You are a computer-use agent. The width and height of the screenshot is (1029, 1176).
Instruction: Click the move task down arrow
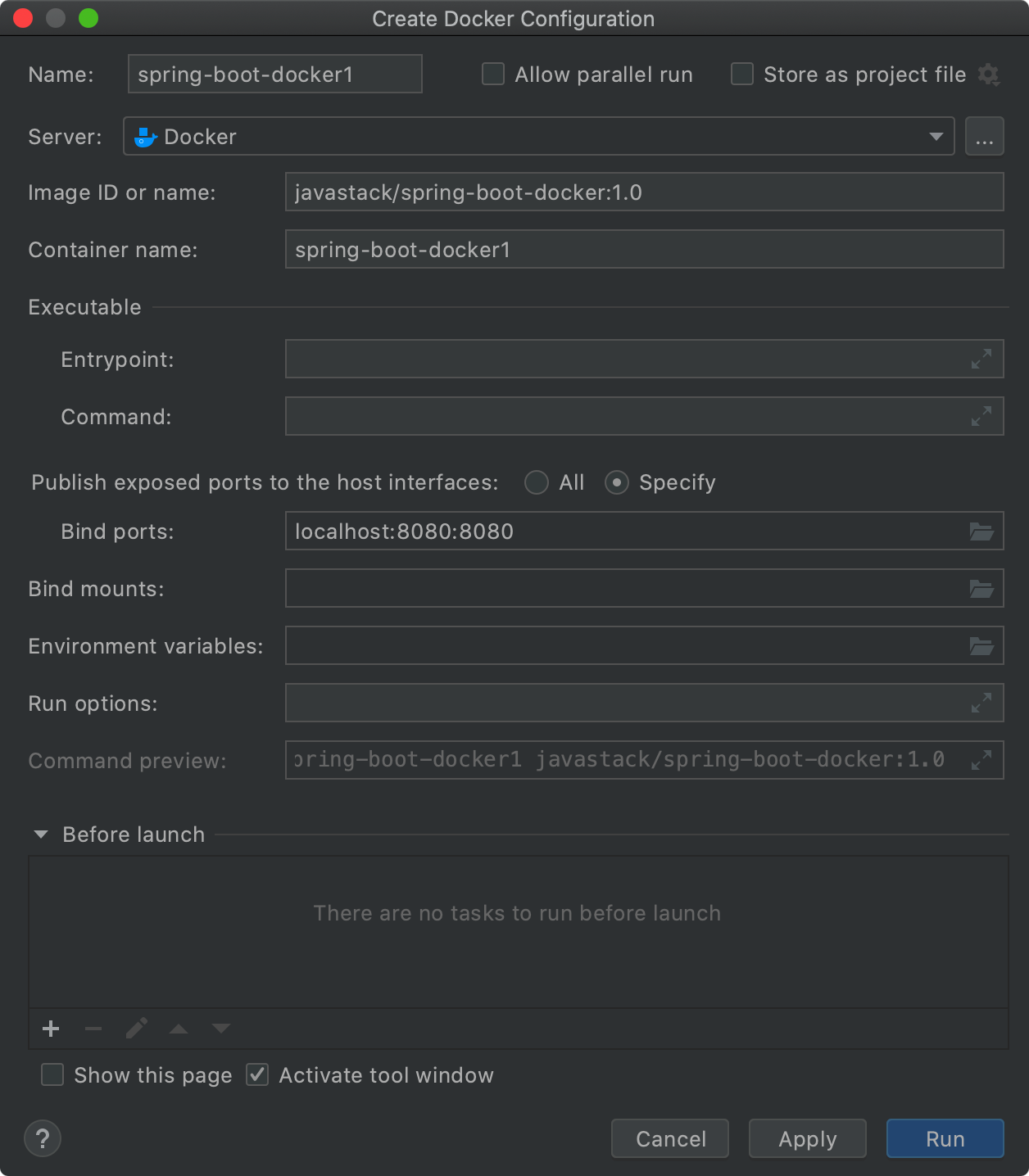[x=221, y=1029]
